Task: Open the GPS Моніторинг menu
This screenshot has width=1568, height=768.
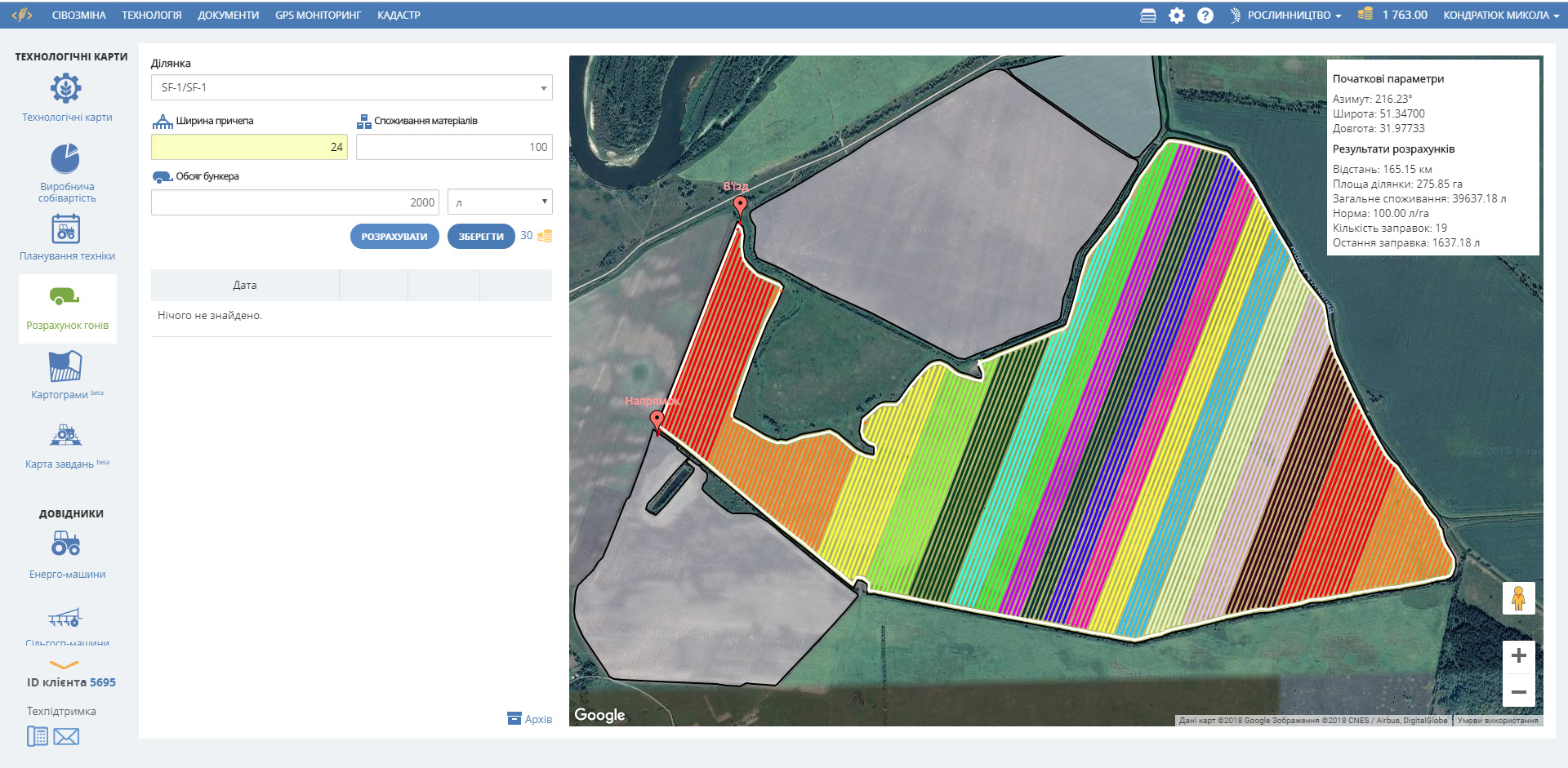Action: coord(318,16)
